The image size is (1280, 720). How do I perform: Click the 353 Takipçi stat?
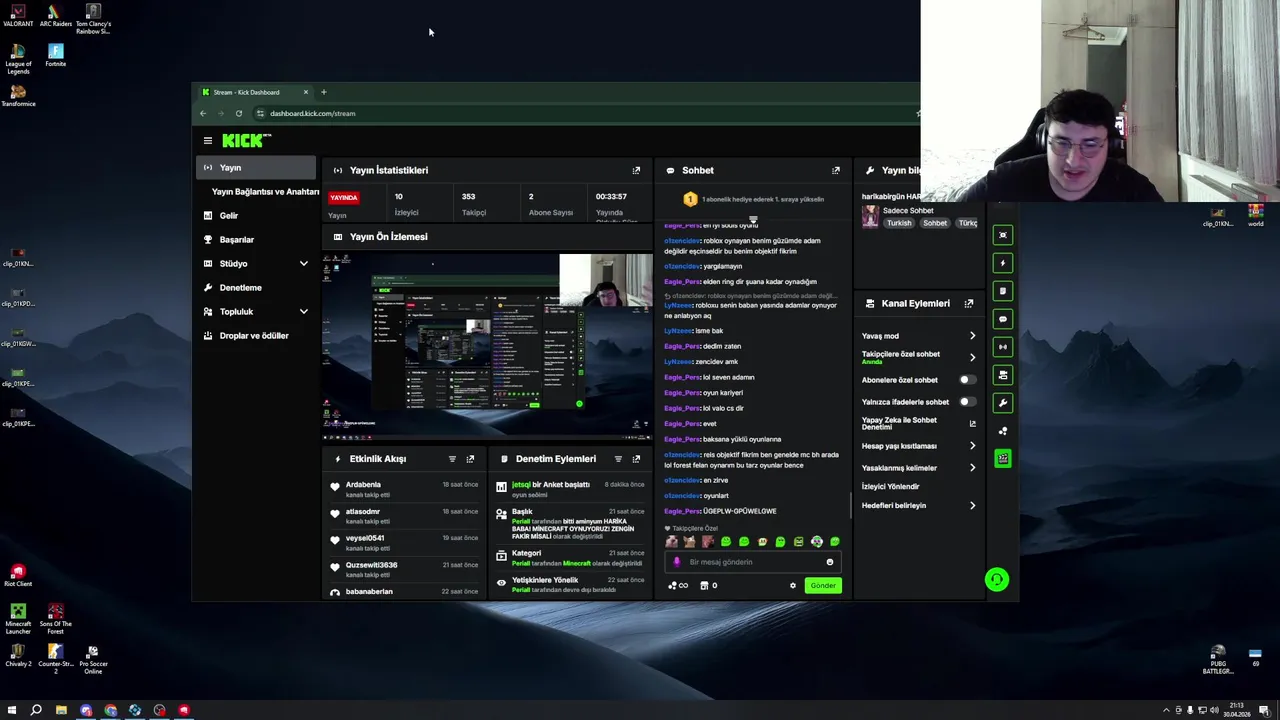pyautogui.click(x=473, y=204)
